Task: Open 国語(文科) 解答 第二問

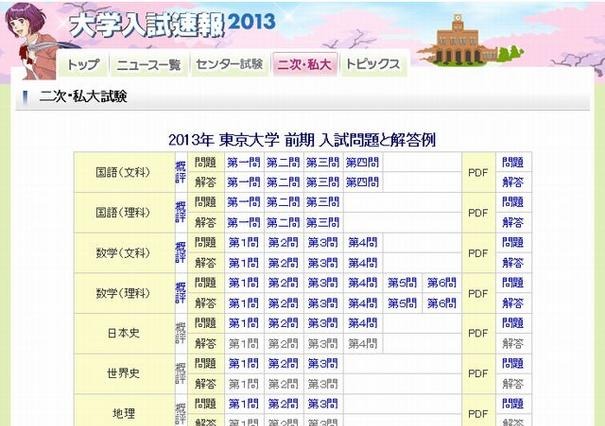Action: [x=283, y=182]
